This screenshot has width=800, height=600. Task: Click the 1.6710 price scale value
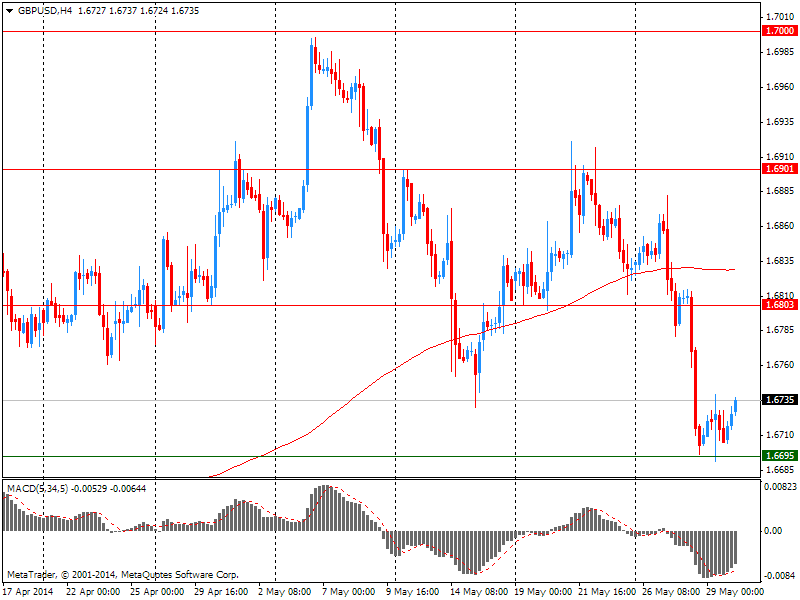(x=780, y=434)
